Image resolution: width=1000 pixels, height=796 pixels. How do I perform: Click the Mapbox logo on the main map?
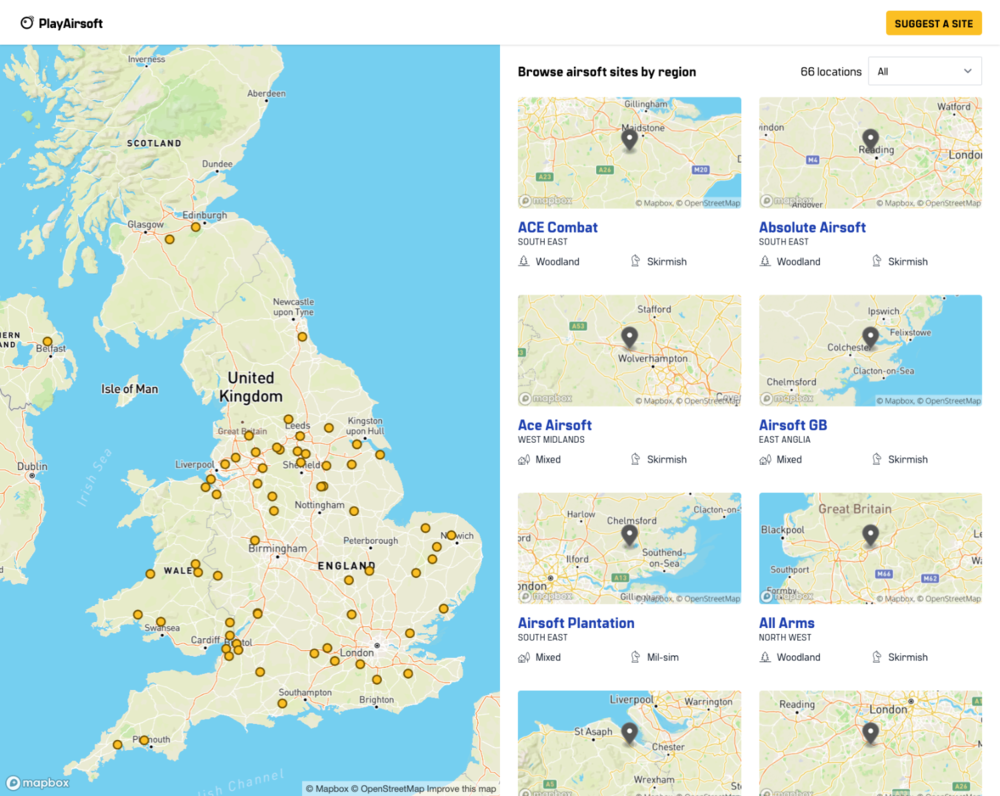click(37, 783)
